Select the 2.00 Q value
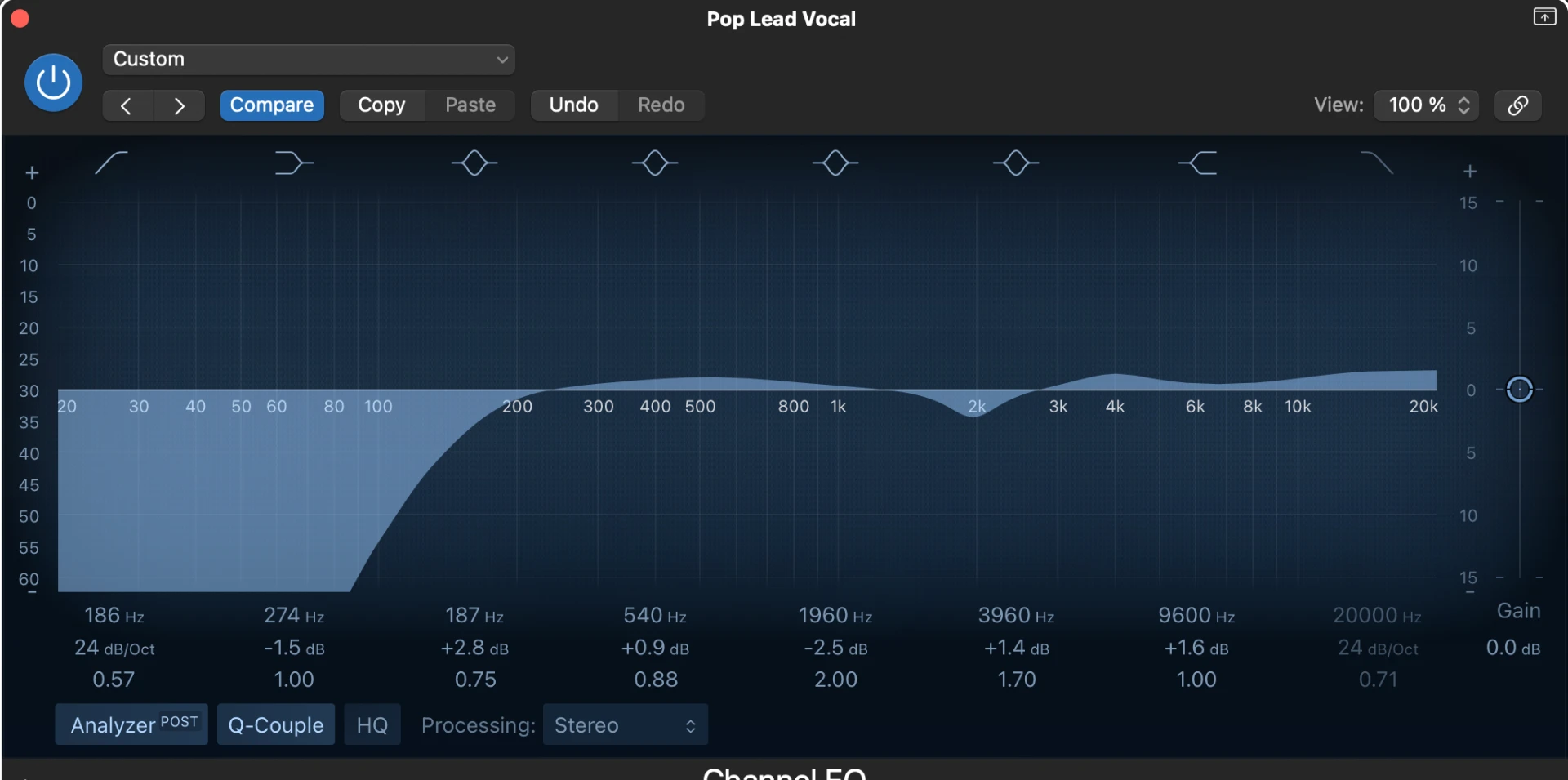Viewport: 1568px width, 780px height. 835,680
